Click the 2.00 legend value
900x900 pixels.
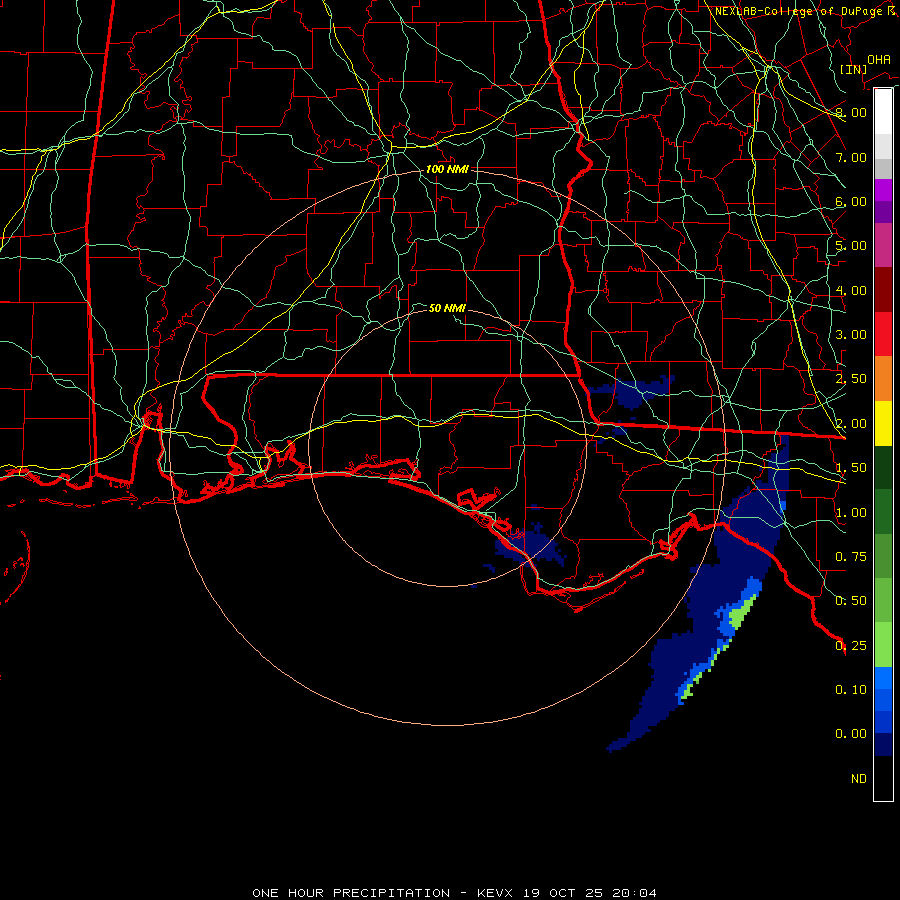(x=851, y=424)
